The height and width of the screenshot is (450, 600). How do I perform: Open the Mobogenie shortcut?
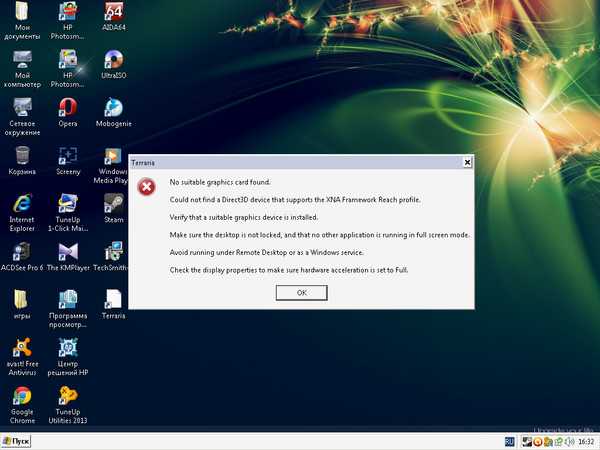pos(114,112)
